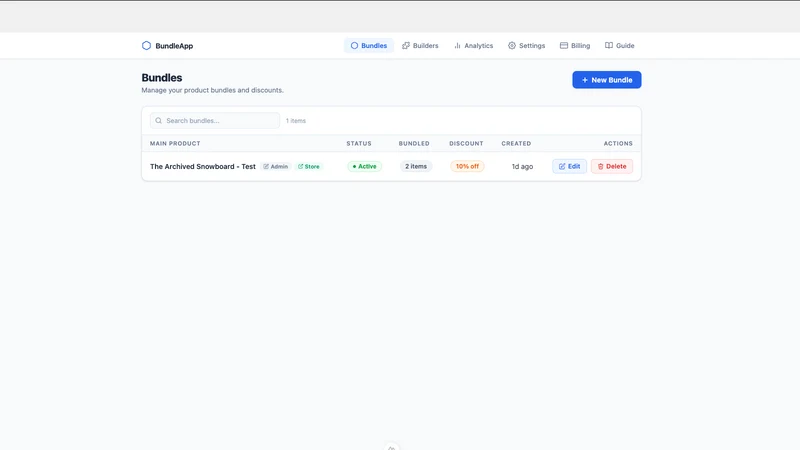Create a New Bundle
The image size is (800, 450).
tap(607, 80)
